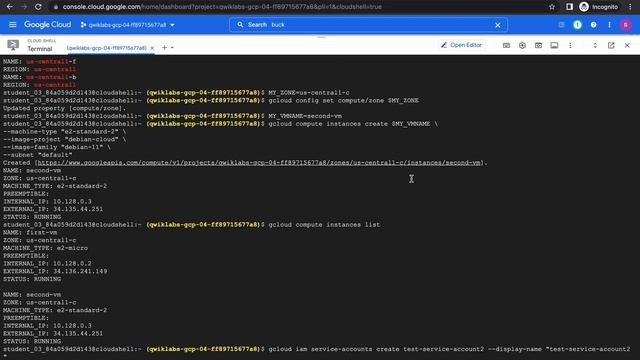Click the 'MACHINE_TYPE: e2-micro' line
The height and width of the screenshot is (360, 640).
tap(45, 248)
